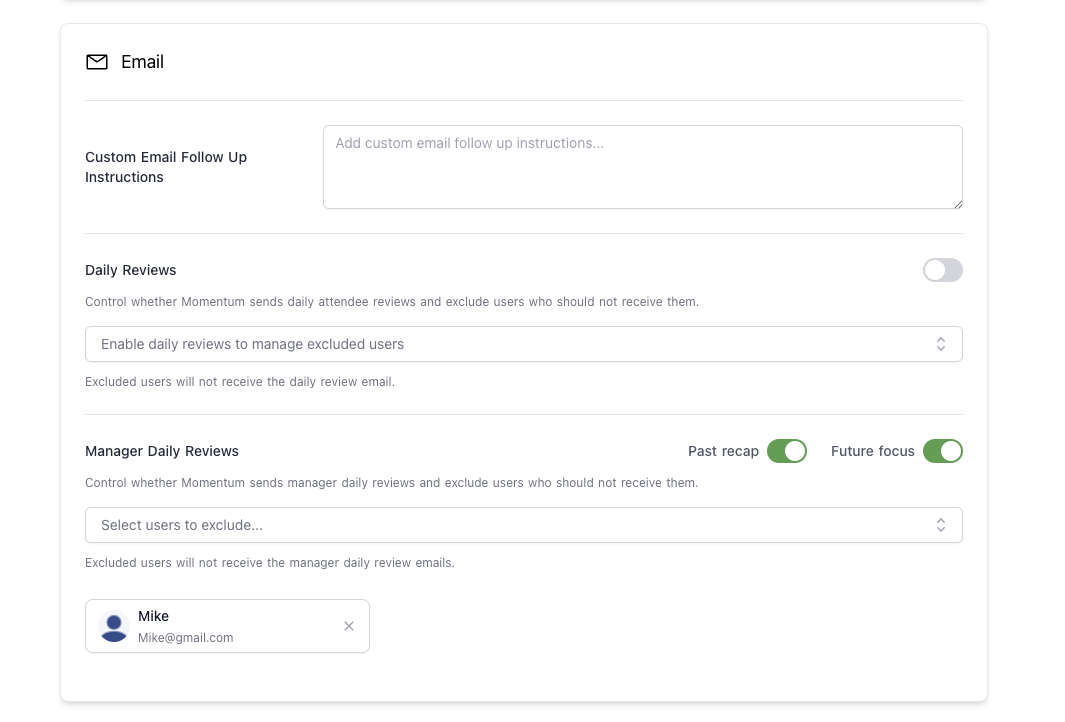Click Mike's avatar icon
Image resolution: width=1065 pixels, height=722 pixels.
click(x=113, y=626)
